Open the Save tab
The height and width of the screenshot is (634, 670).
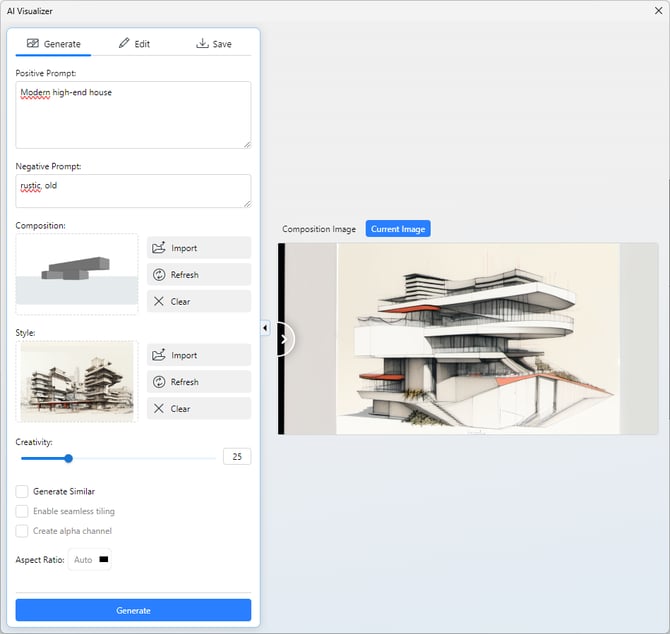tap(213, 44)
